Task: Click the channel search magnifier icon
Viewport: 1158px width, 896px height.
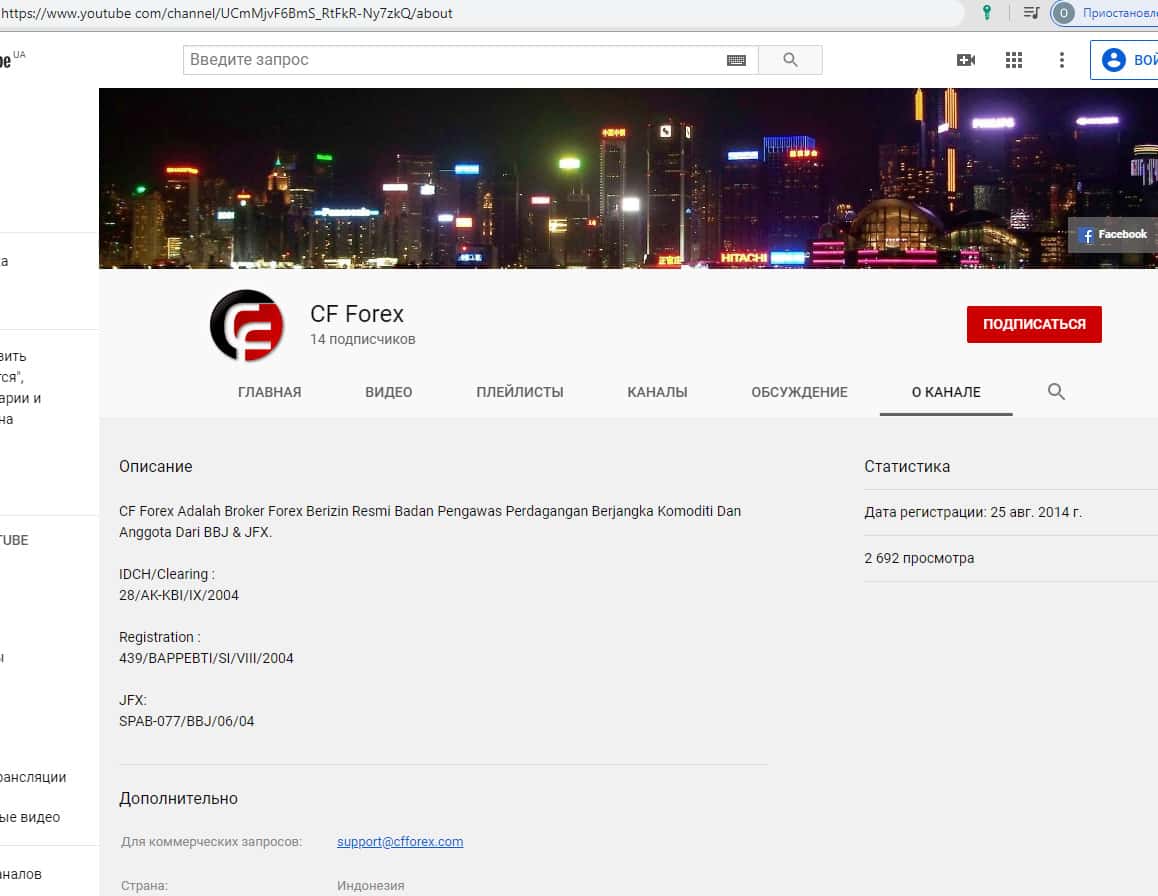Action: [1056, 392]
